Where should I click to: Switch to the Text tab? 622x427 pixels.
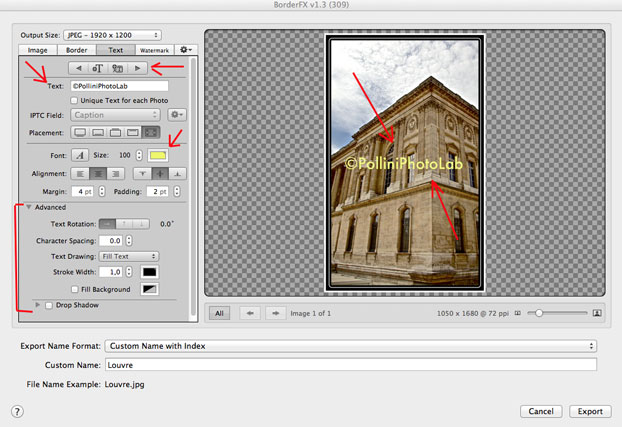point(115,50)
